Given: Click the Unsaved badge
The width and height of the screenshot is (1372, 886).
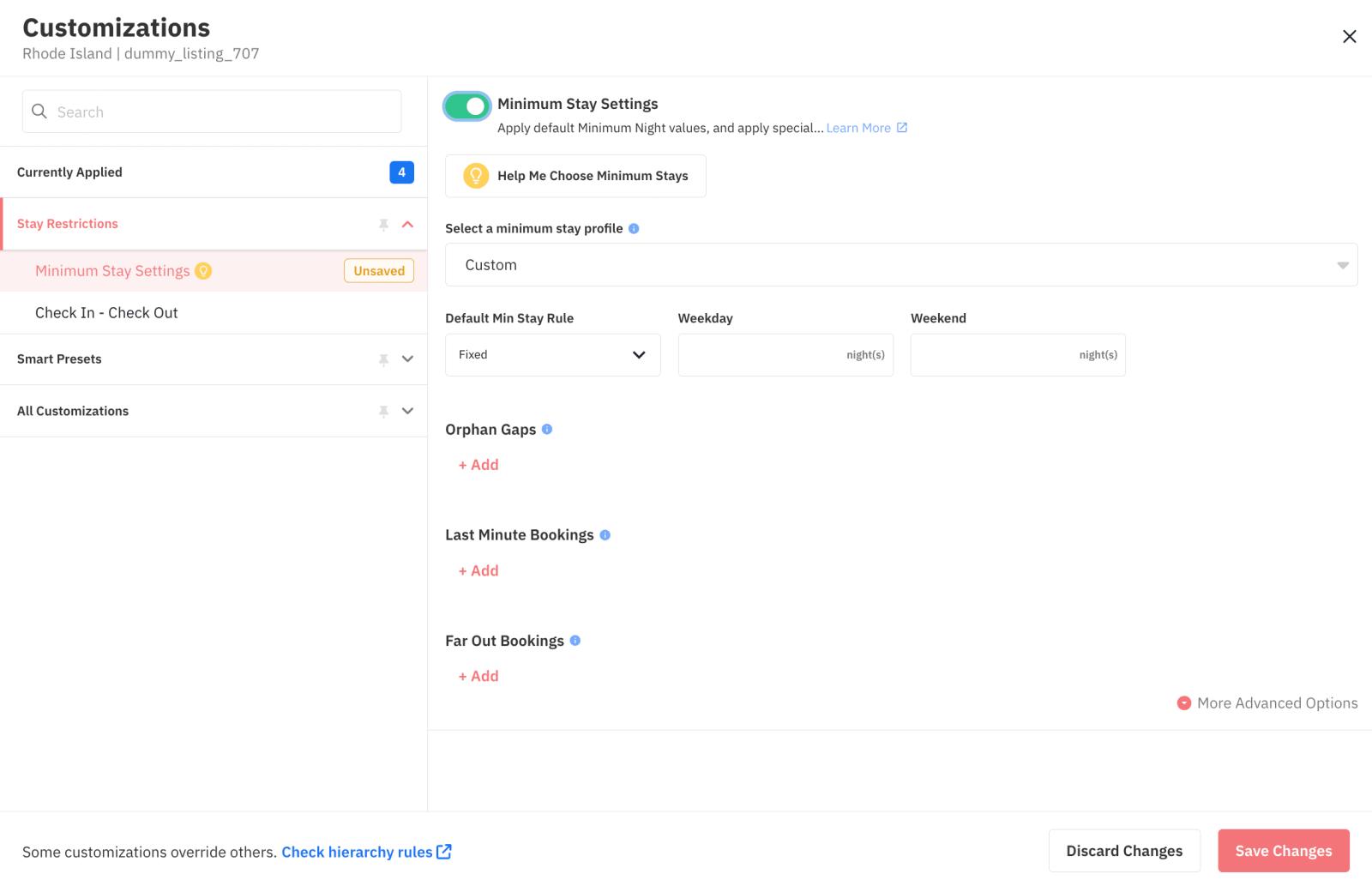Looking at the screenshot, I should pyautogui.click(x=379, y=271).
